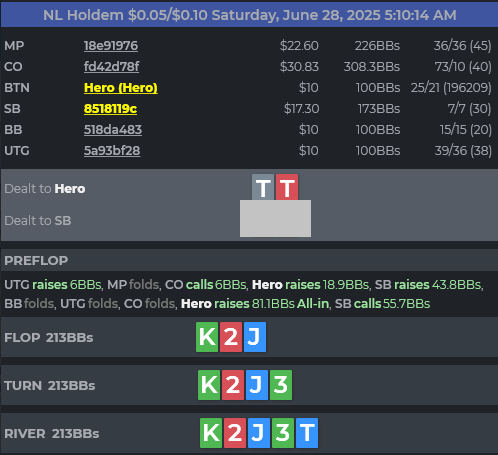The height and width of the screenshot is (455, 498).
Task: Open BB player link 518da483
Action: [x=113, y=130]
